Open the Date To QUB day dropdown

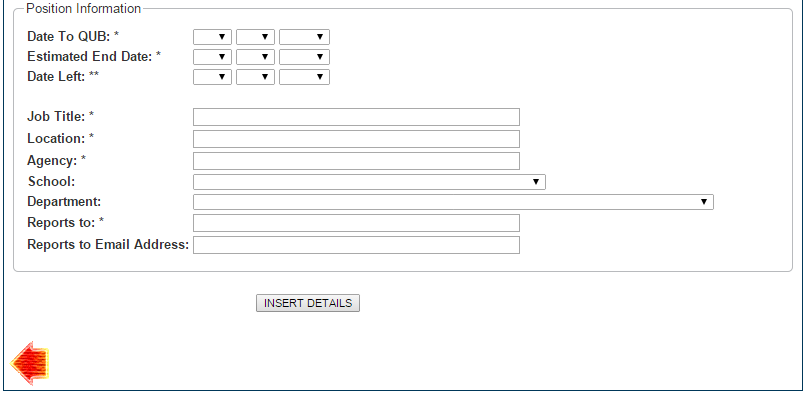coord(212,37)
